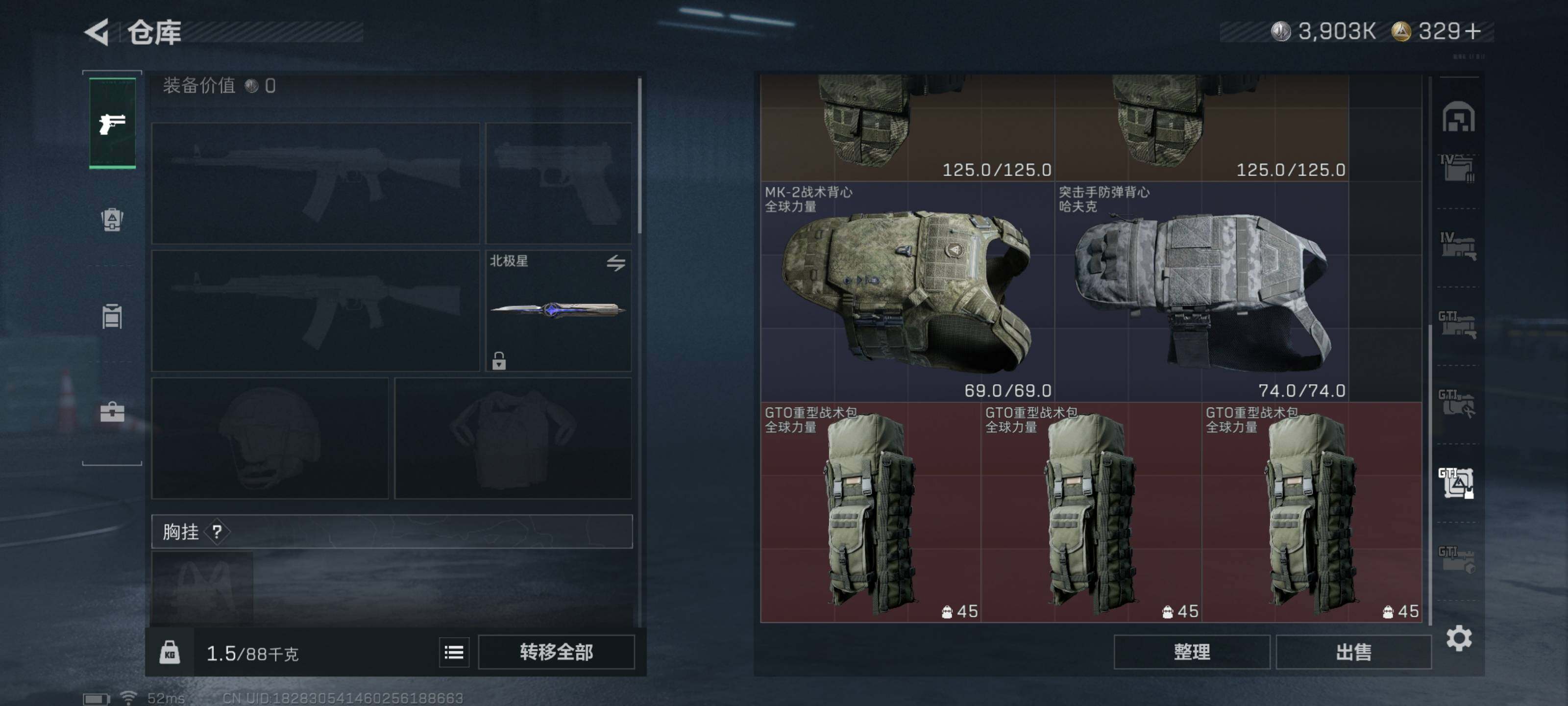Click the 转移全部 button

(556, 653)
